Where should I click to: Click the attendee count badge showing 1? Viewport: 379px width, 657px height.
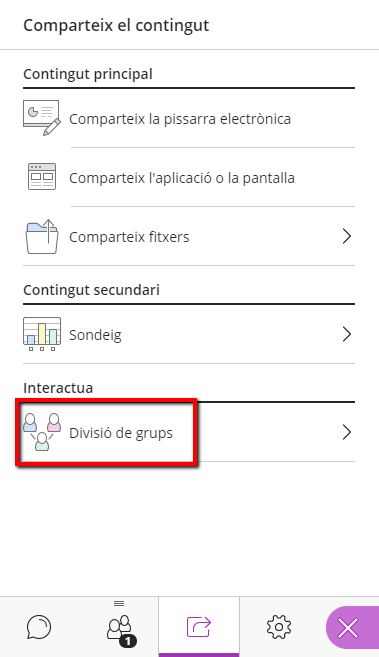[x=129, y=641]
